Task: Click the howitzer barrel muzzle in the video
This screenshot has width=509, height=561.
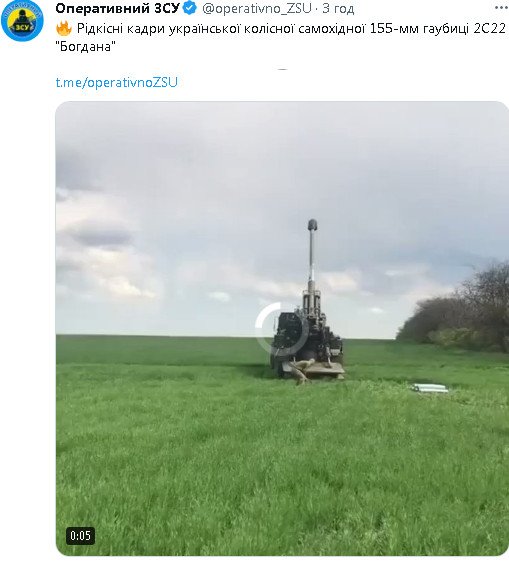Action: pos(313,225)
